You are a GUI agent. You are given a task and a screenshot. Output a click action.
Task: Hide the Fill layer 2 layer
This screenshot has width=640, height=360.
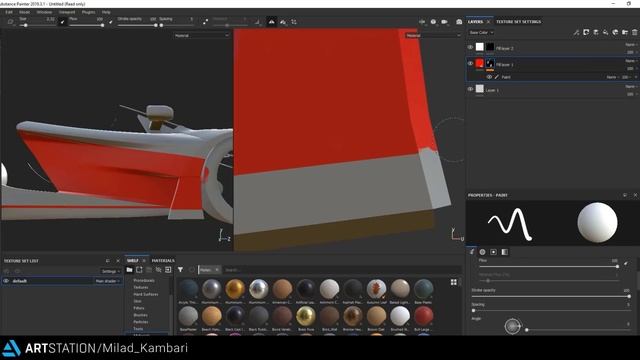tap(470, 47)
